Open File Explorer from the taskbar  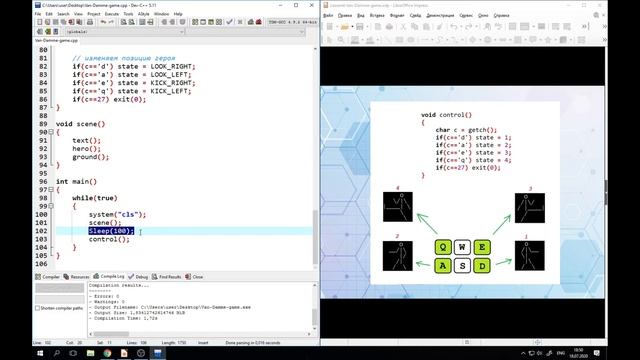click(x=91, y=353)
